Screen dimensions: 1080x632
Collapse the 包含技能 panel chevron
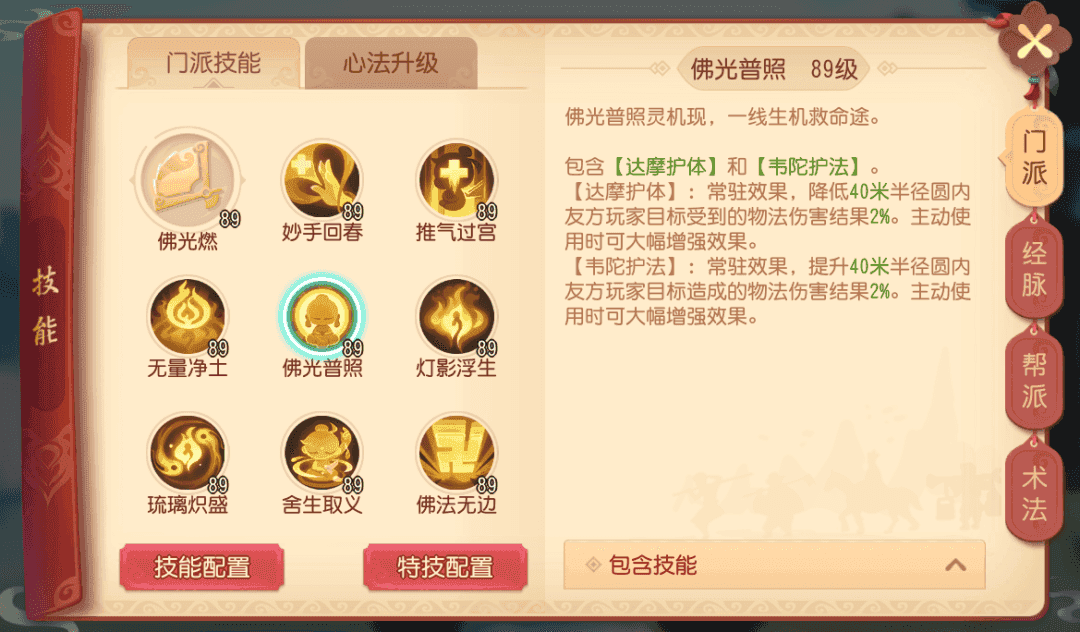(955, 565)
